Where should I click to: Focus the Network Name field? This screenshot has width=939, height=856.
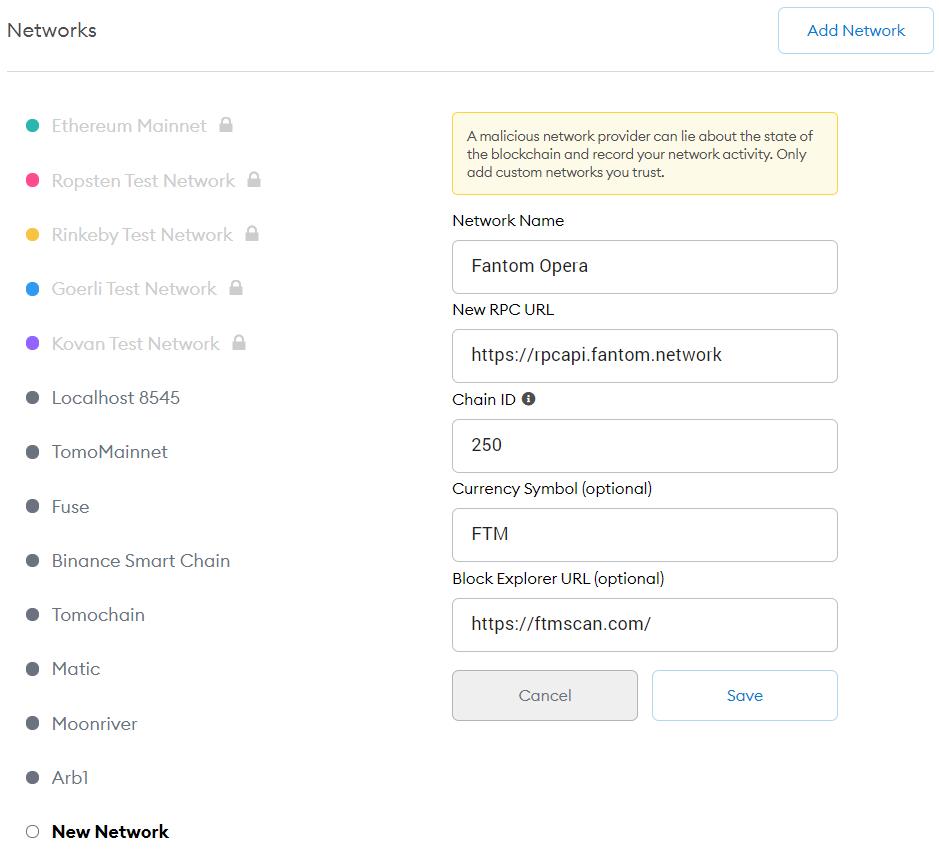click(x=644, y=267)
